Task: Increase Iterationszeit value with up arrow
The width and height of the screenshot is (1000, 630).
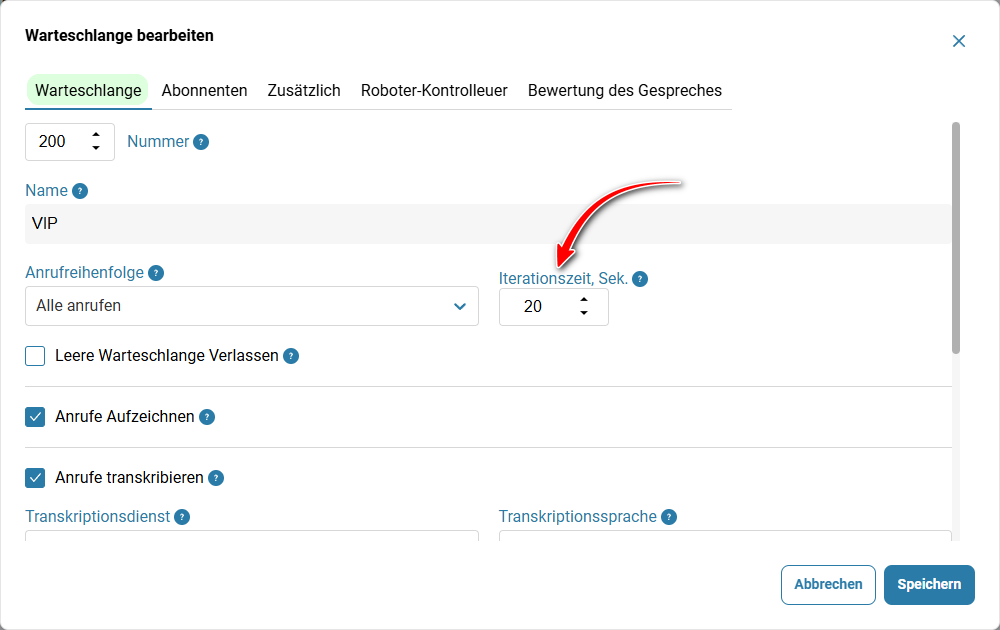Action: (584, 299)
